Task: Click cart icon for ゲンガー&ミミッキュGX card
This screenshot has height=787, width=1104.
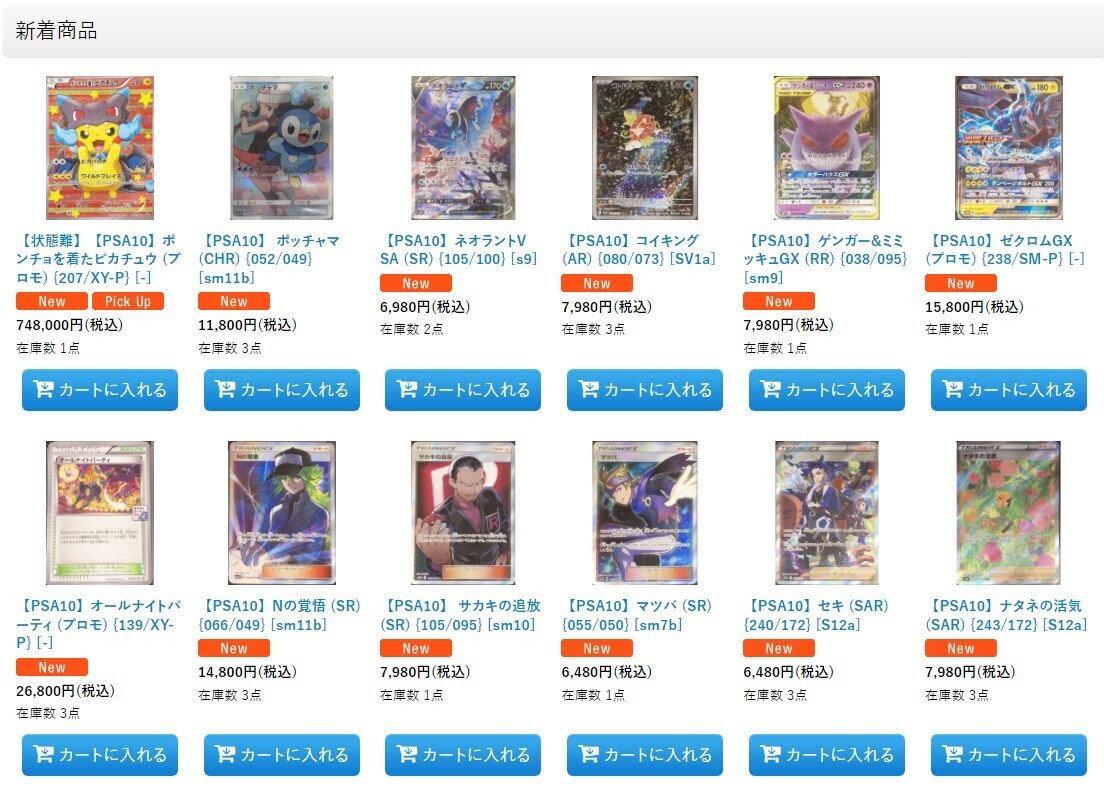Action: 771,389
